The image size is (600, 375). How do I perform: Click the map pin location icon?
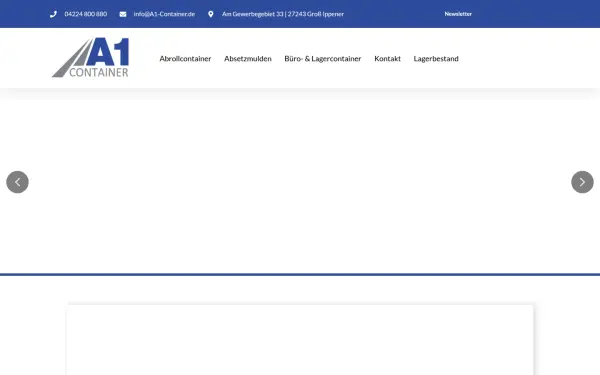210,14
